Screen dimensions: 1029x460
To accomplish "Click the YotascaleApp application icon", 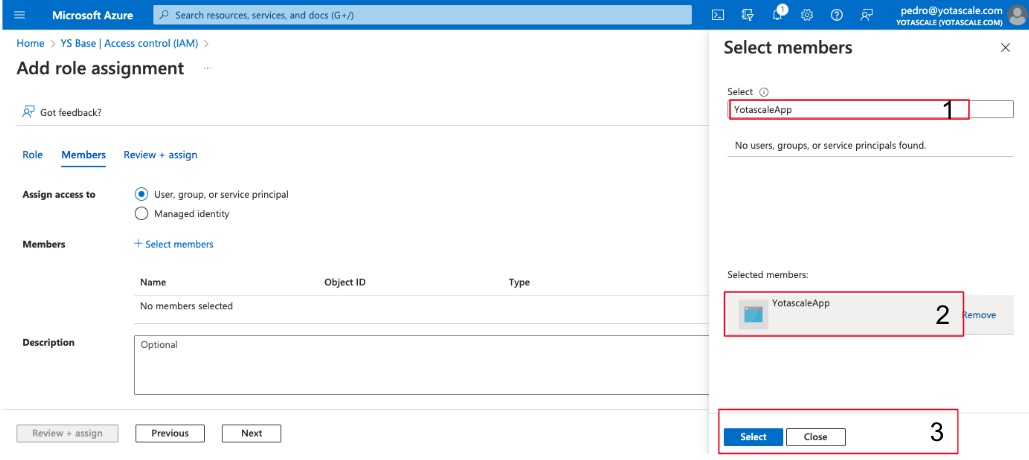I will [753, 314].
